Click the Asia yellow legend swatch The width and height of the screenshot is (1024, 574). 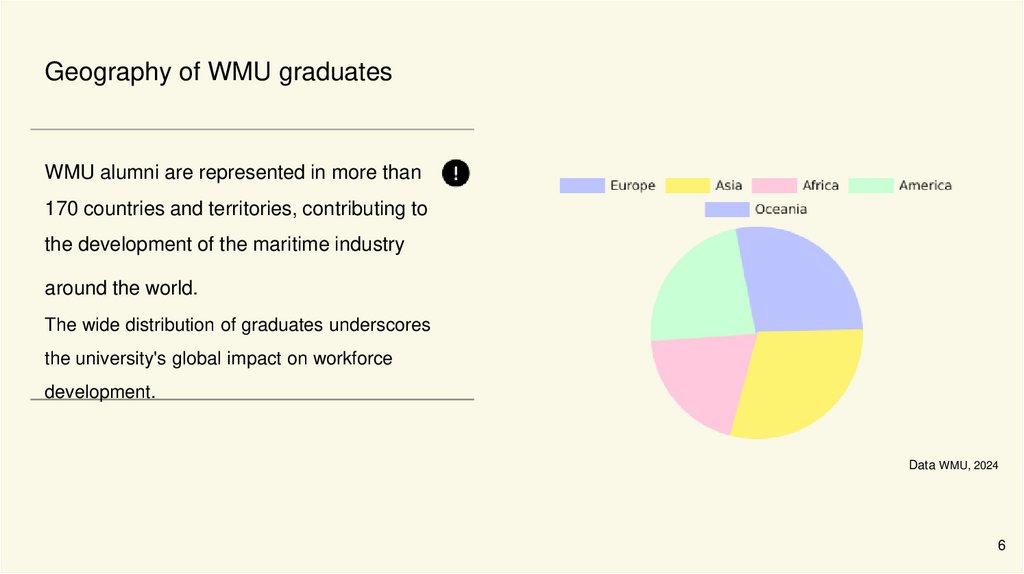687,185
